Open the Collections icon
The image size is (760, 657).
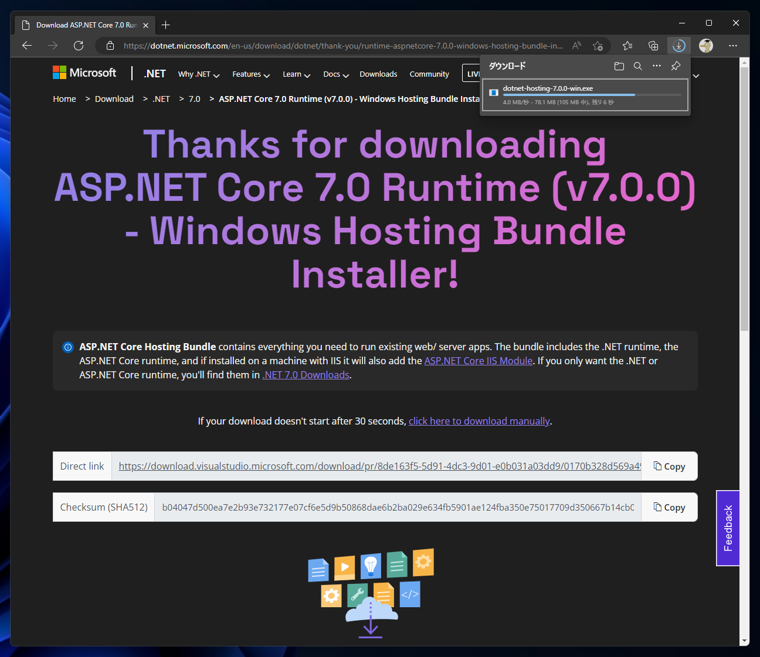653,46
